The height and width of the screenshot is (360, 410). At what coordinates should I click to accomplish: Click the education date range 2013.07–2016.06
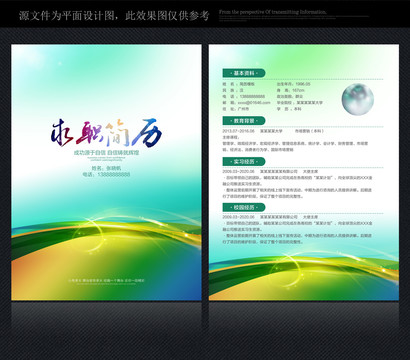point(238,131)
